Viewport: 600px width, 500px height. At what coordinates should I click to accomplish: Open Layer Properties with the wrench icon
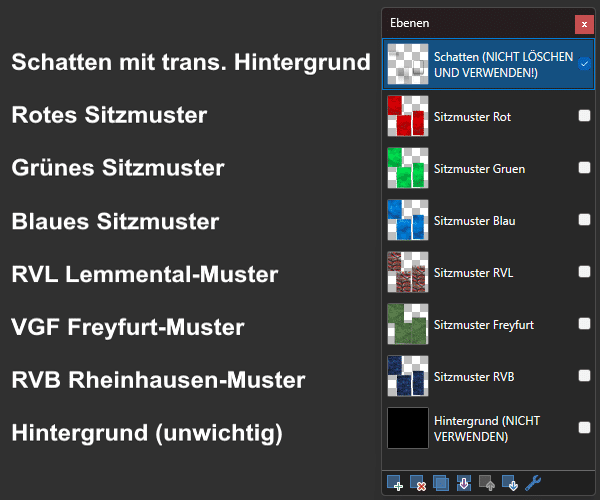[533, 483]
